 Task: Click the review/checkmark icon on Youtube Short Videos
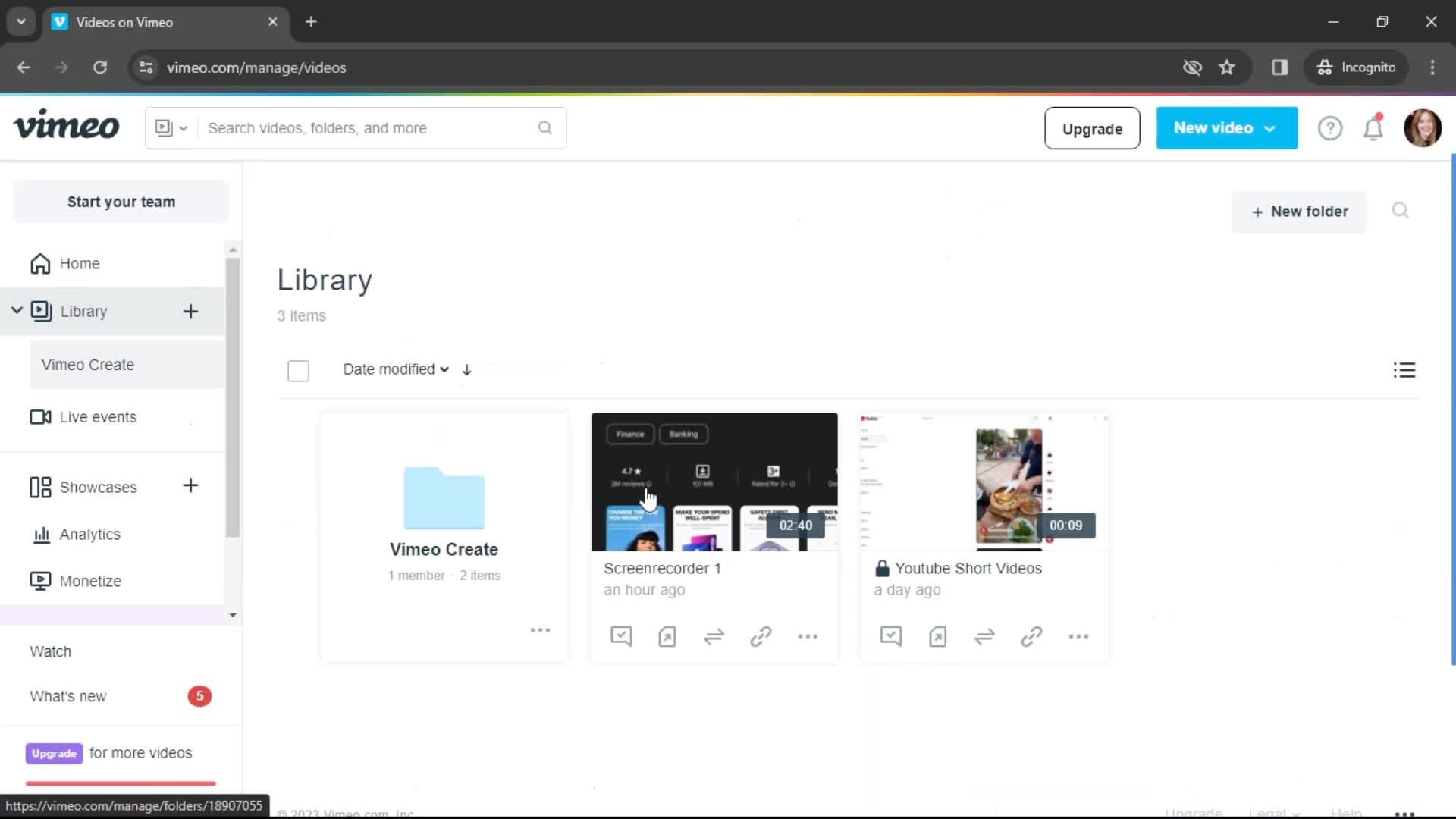(891, 636)
